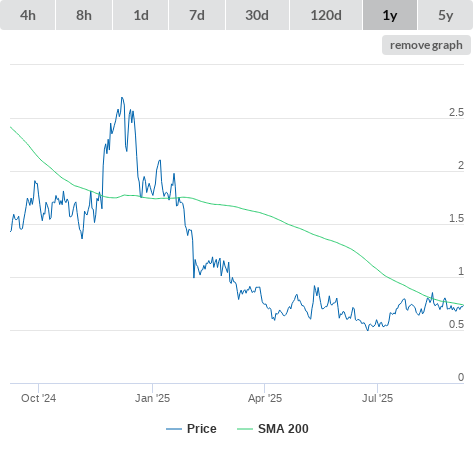The image size is (474, 455).
Task: Click the Oct '24 axis tick label
Action: [x=38, y=398]
